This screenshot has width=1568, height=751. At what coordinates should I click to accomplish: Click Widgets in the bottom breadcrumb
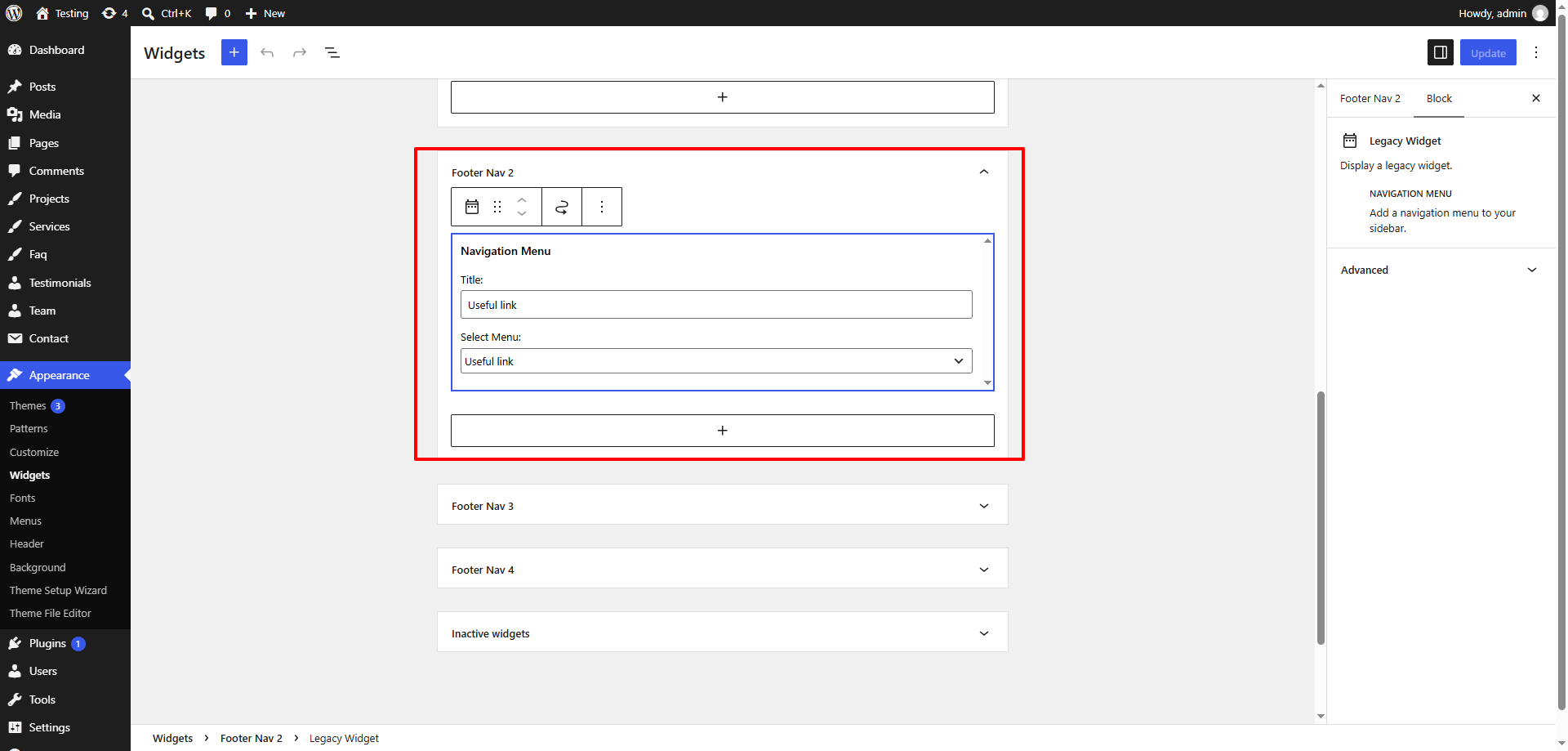[x=172, y=738]
